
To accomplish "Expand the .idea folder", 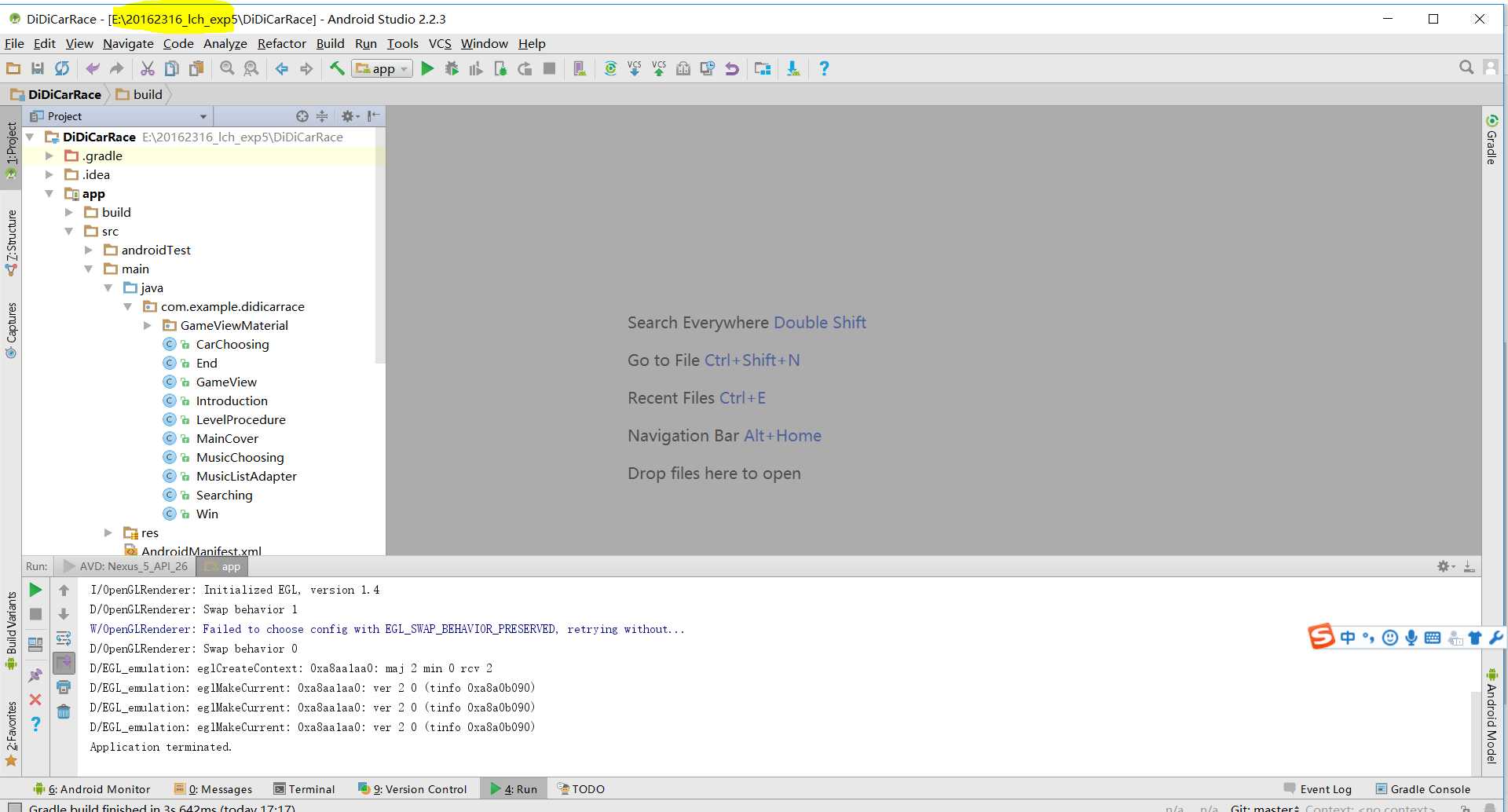I will (x=49, y=174).
